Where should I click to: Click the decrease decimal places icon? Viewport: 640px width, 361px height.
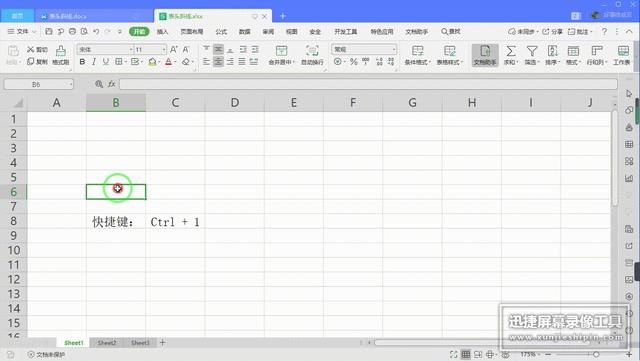point(391,62)
